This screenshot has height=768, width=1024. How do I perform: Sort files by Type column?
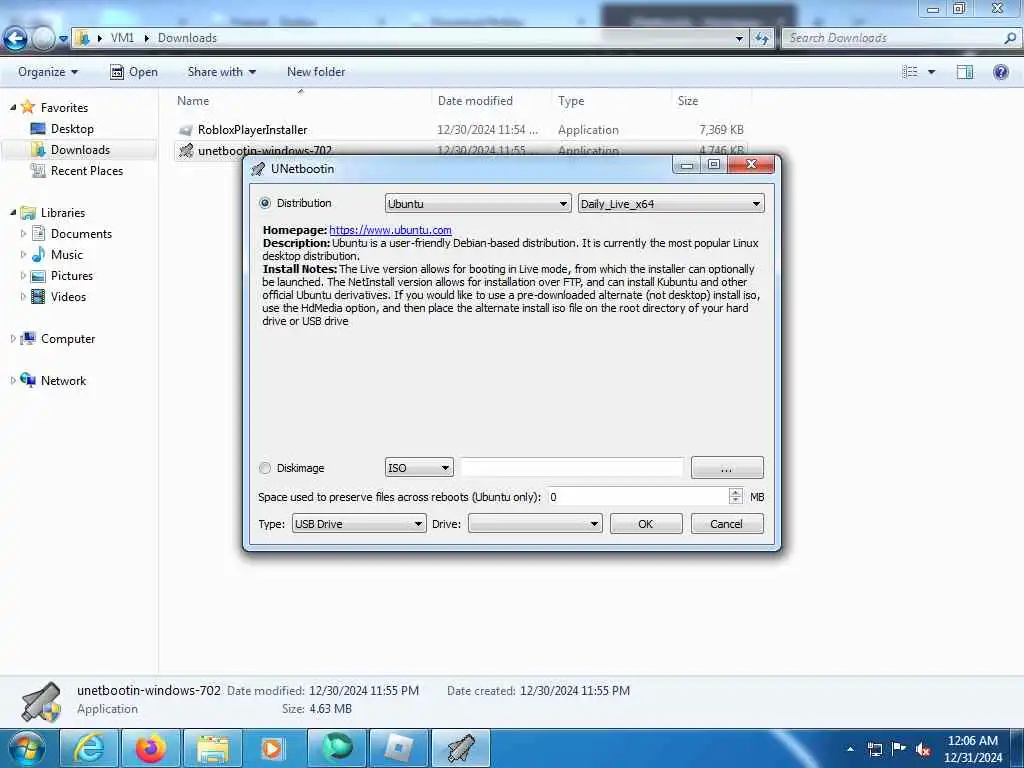pos(571,101)
